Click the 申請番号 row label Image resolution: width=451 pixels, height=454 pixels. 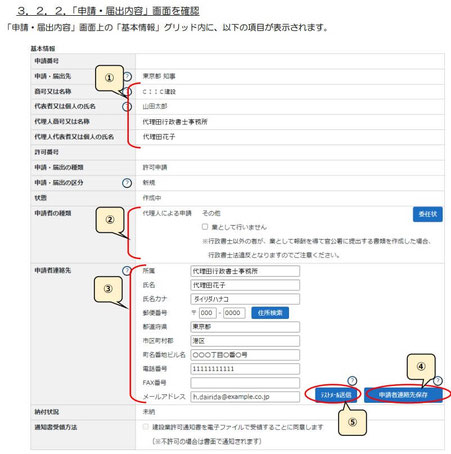click(47, 61)
